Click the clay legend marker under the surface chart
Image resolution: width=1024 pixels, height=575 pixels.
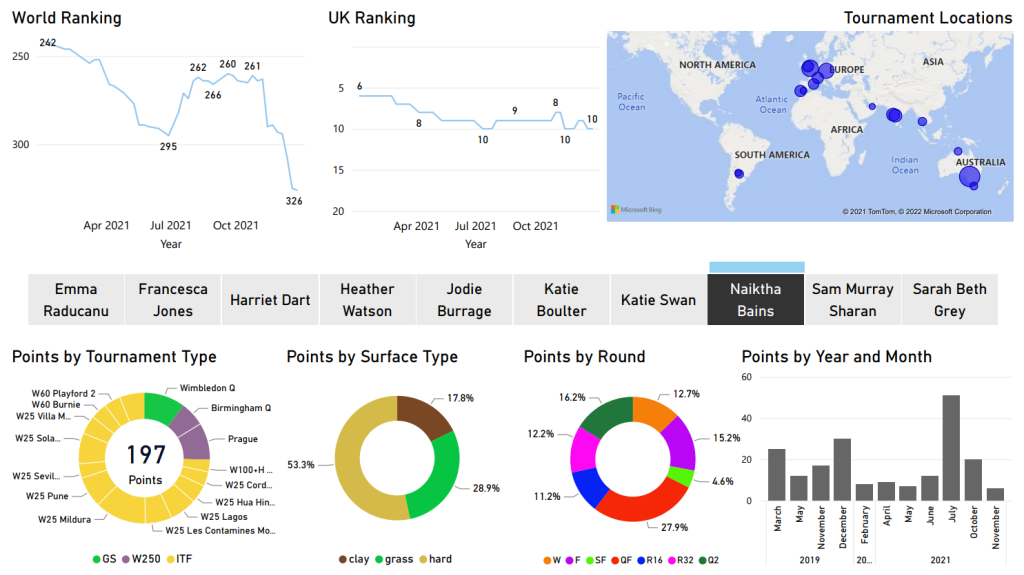(344, 559)
